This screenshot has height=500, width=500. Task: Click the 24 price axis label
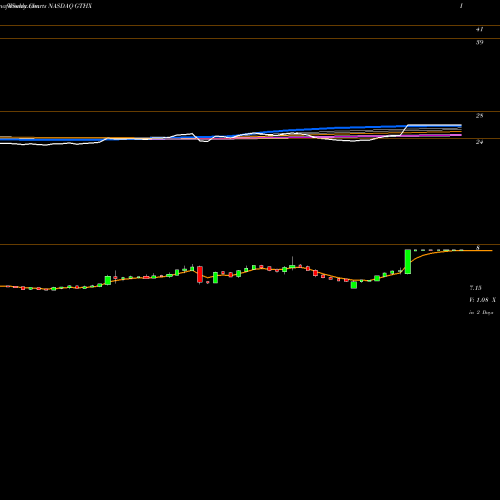[x=479, y=142]
